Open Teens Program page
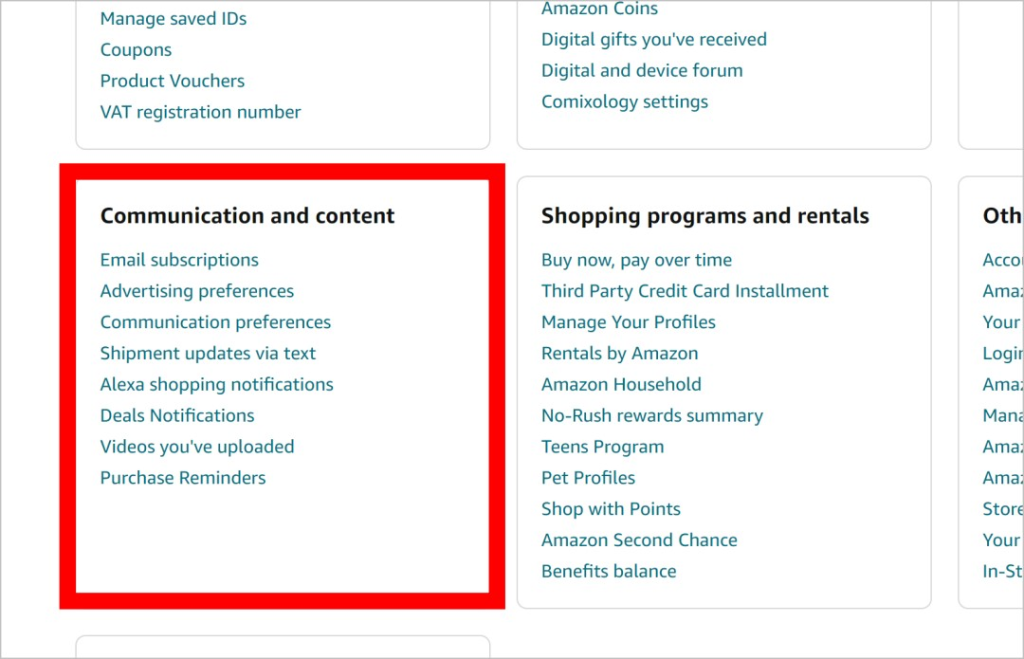This screenshot has height=659, width=1024. click(x=602, y=447)
